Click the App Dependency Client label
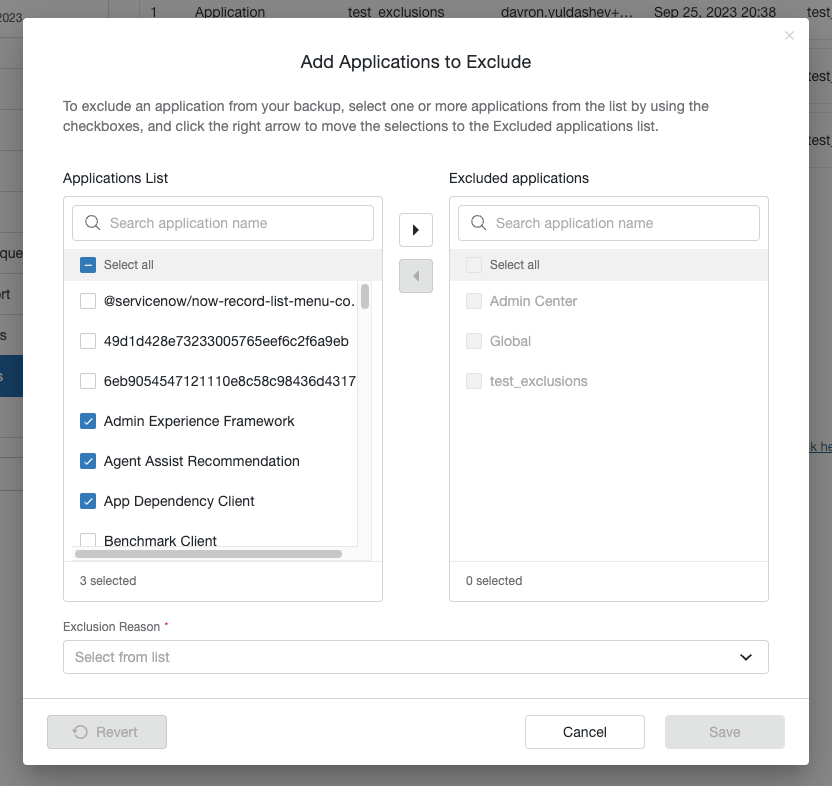 click(179, 501)
